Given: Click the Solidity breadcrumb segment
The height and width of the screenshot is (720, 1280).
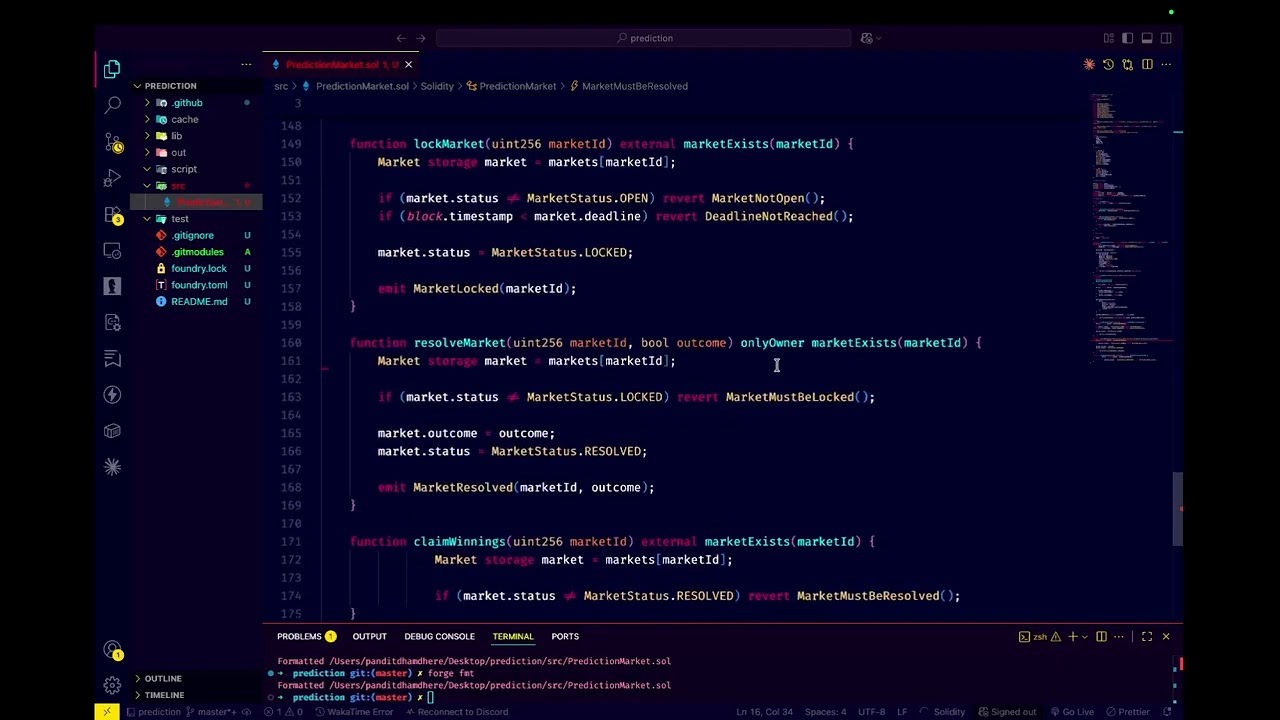Looking at the screenshot, I should pos(436,86).
